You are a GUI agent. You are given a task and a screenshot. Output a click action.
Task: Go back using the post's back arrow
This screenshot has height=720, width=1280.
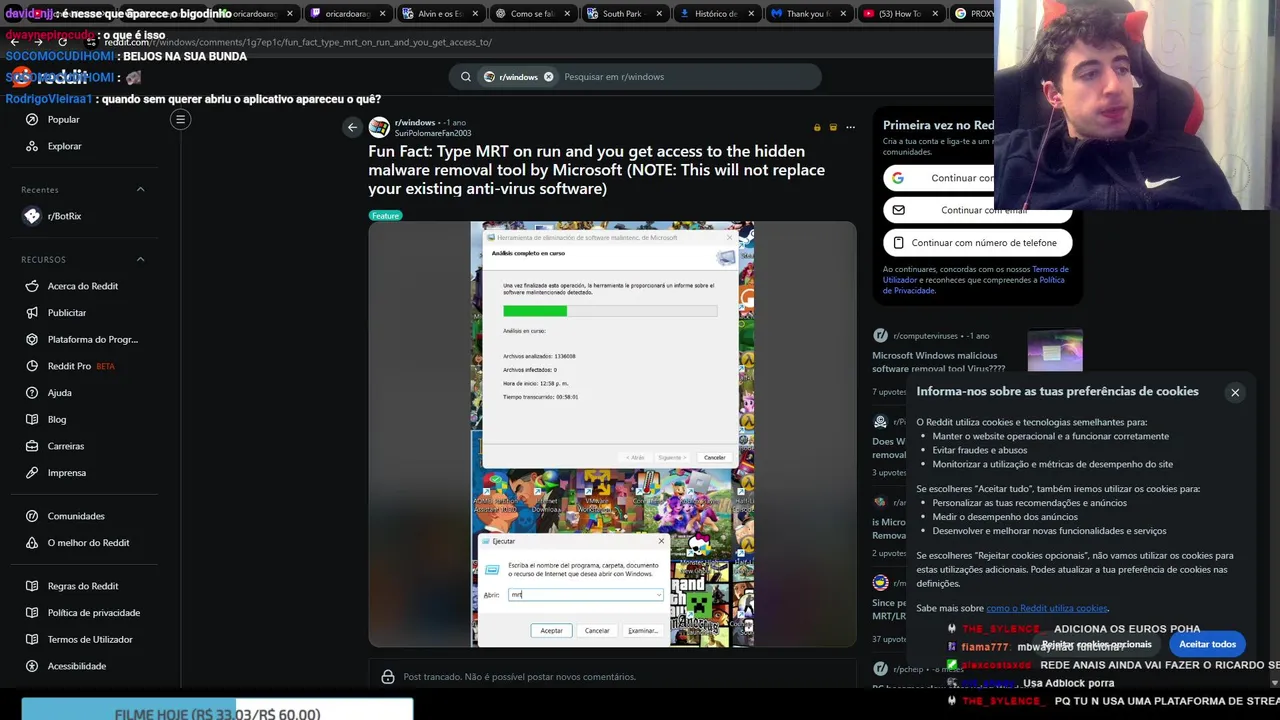(x=352, y=127)
